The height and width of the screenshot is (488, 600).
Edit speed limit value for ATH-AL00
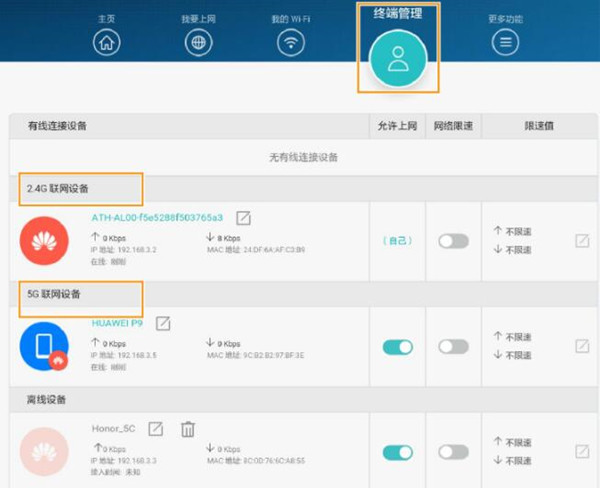[x=582, y=241]
